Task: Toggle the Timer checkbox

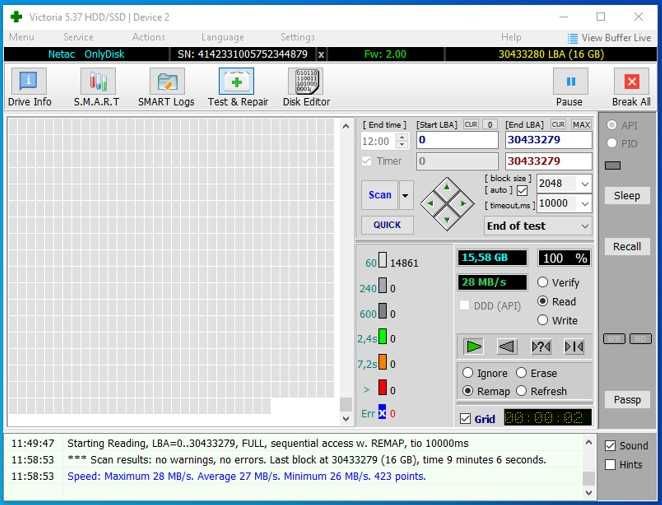Action: tap(366, 161)
